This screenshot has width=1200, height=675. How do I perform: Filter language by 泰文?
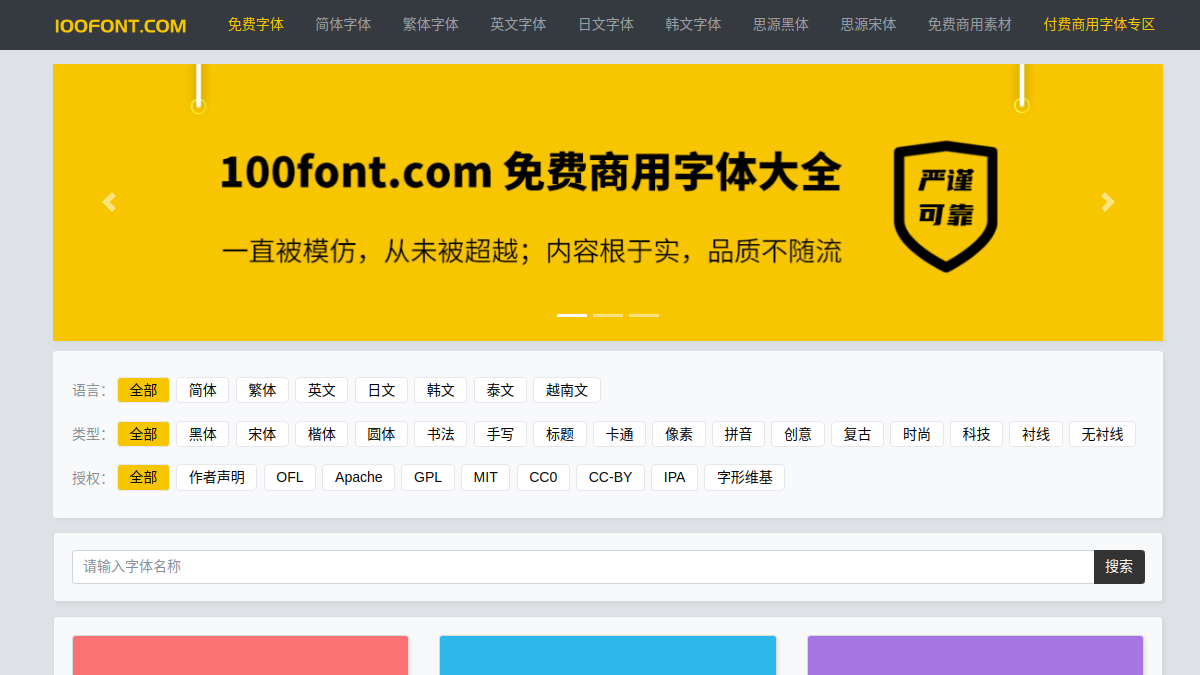pos(500,390)
